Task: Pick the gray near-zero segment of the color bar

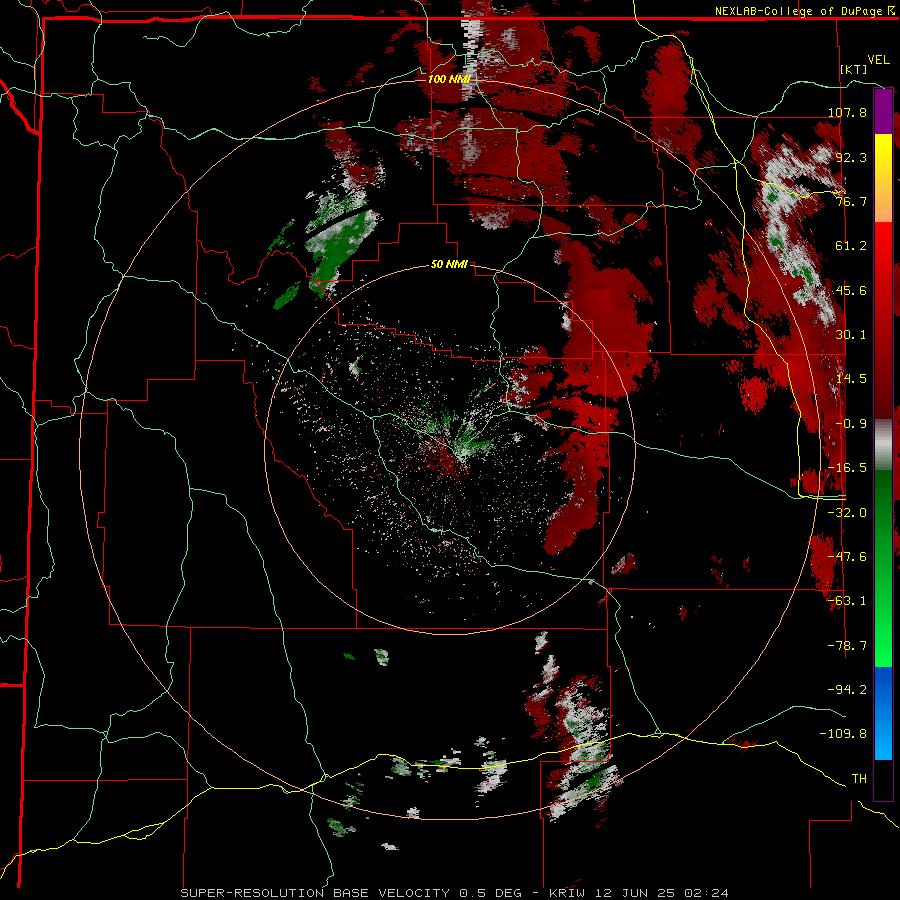Action: tap(883, 445)
